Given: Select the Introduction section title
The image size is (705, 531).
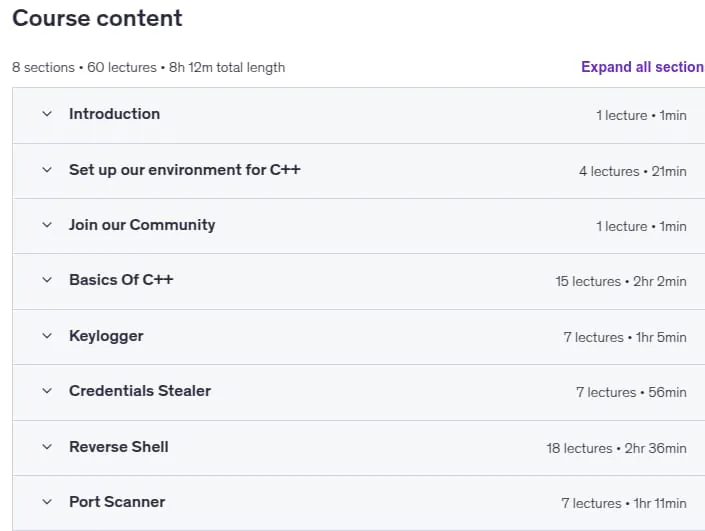Looking at the screenshot, I should coord(114,114).
